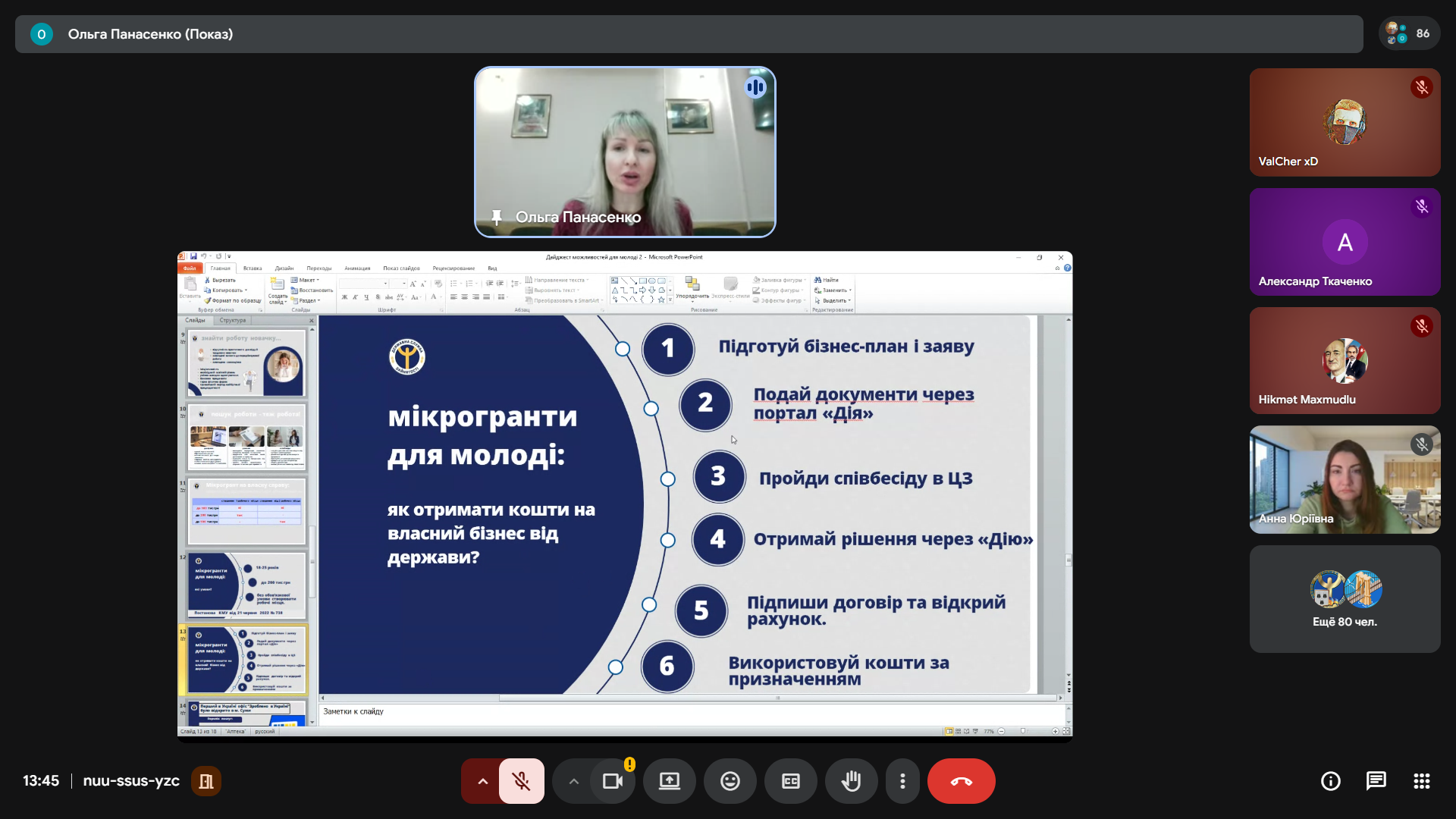Unmute your microphone
The width and height of the screenshot is (1456, 819).
click(x=521, y=781)
